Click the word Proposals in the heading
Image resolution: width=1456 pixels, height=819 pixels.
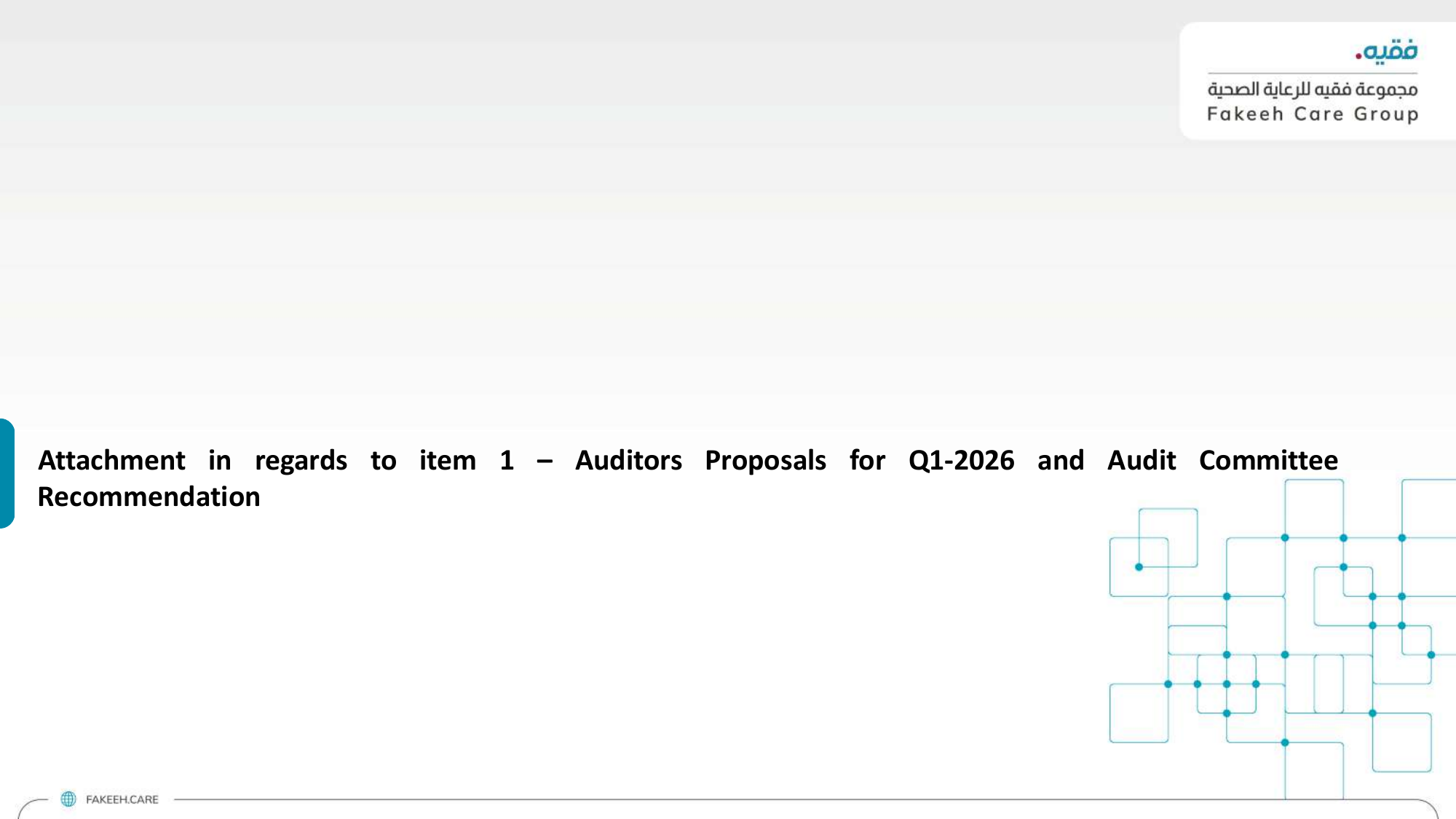click(765, 462)
